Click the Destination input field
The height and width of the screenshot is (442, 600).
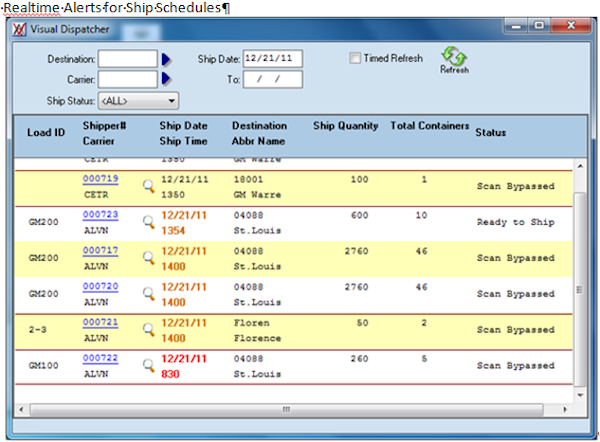click(x=127, y=59)
